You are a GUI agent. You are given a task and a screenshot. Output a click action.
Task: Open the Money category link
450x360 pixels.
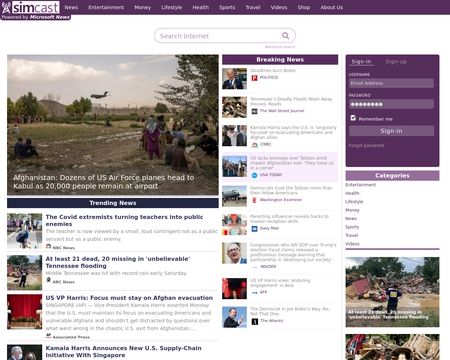pos(352,210)
